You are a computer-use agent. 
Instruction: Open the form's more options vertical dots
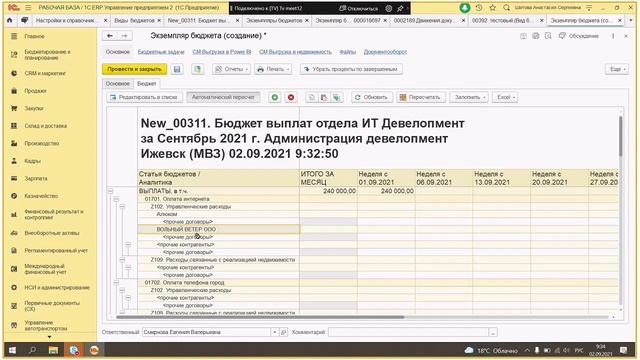pos(613,36)
